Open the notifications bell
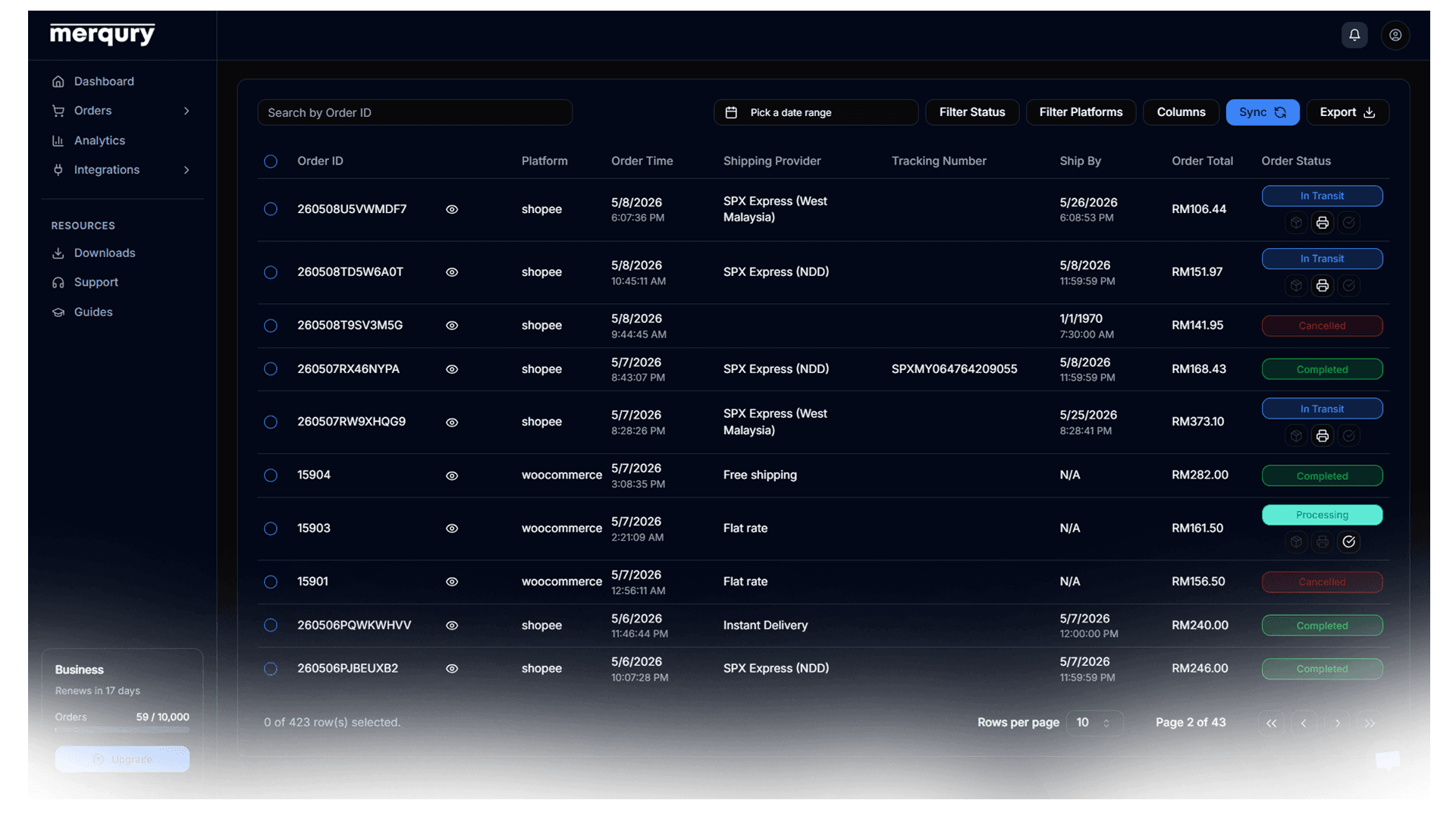The height and width of the screenshot is (819, 1456). (1354, 35)
